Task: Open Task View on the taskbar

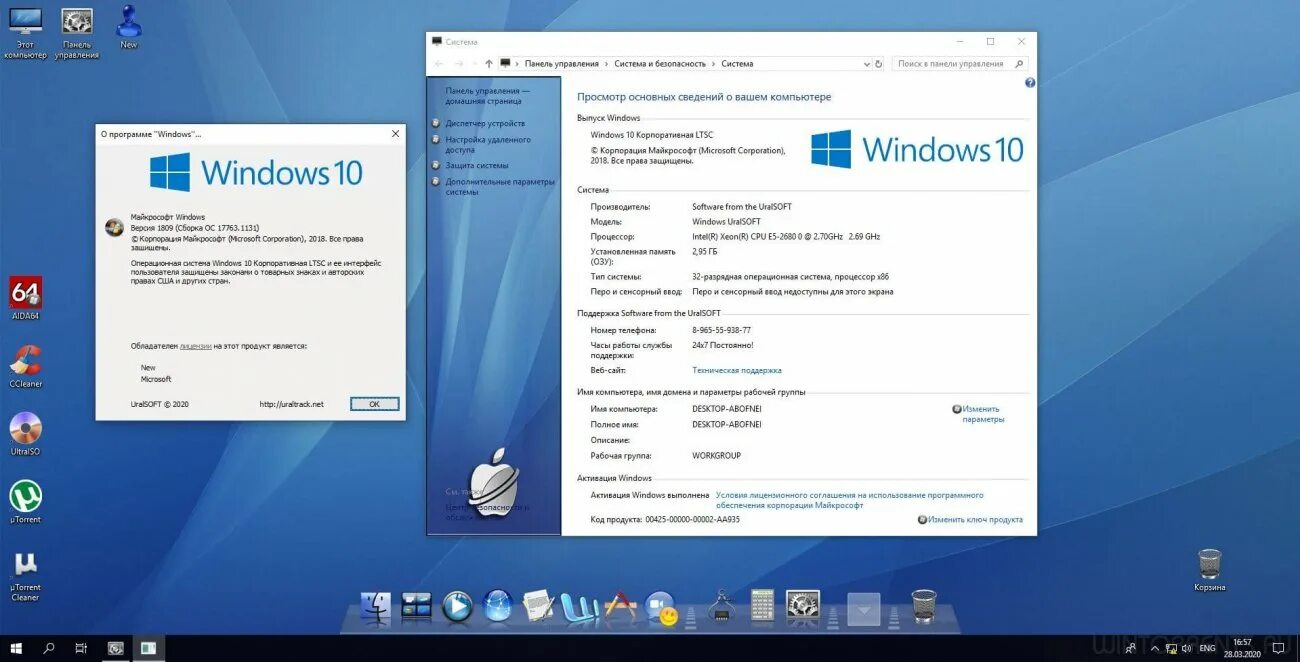Action: point(81,648)
